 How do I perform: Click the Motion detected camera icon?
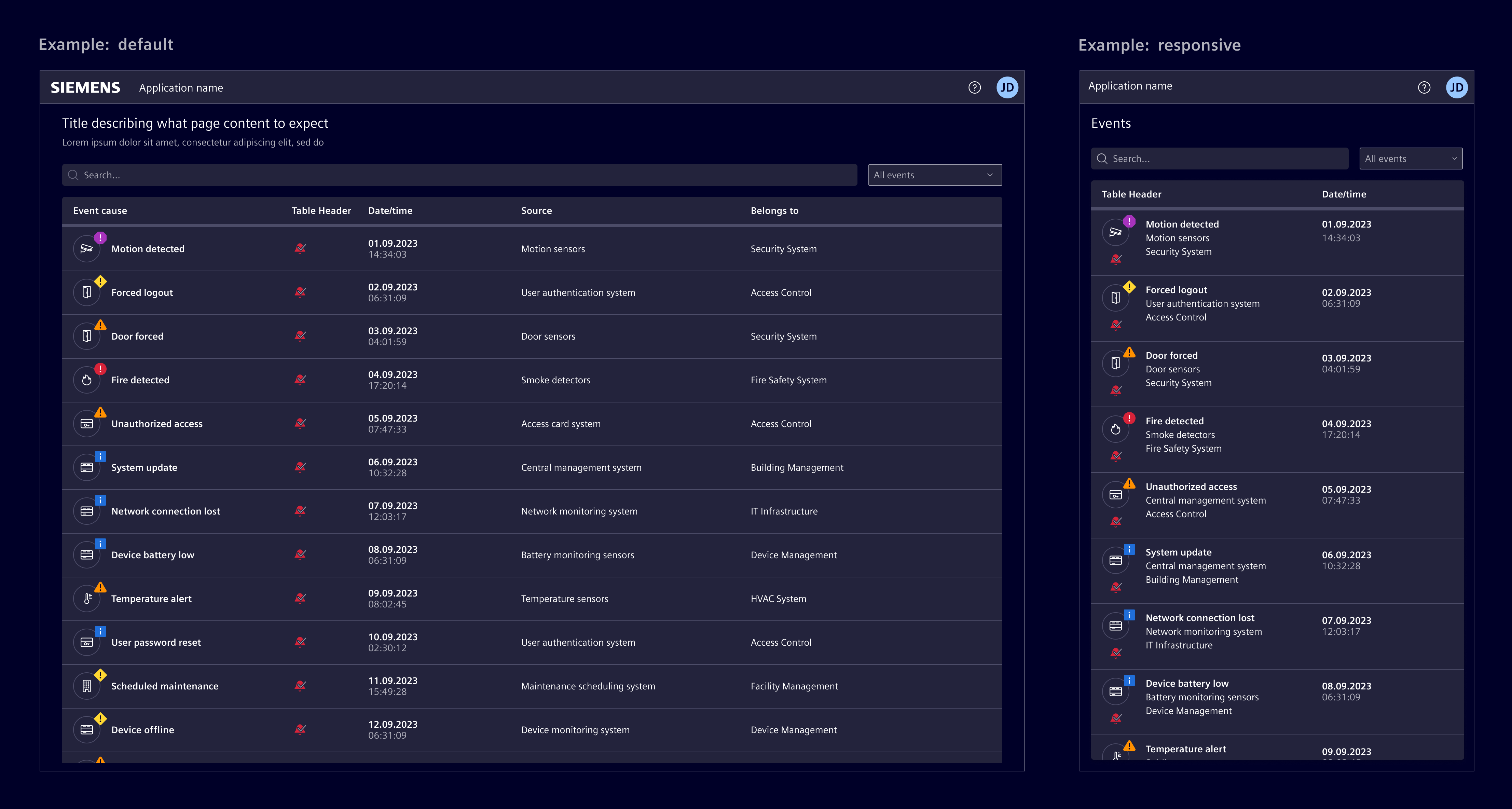(x=86, y=248)
